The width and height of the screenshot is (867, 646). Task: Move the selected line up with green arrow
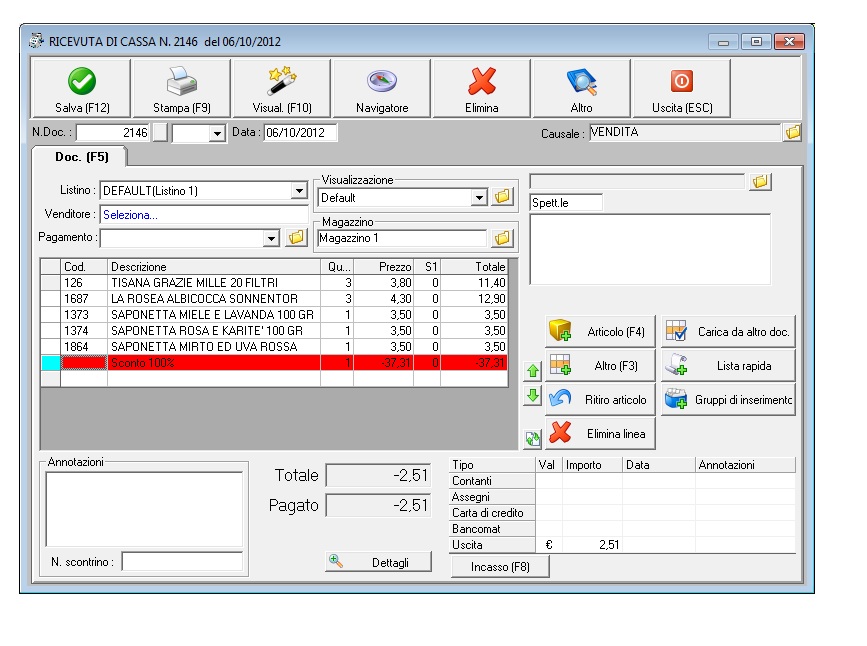(x=533, y=371)
